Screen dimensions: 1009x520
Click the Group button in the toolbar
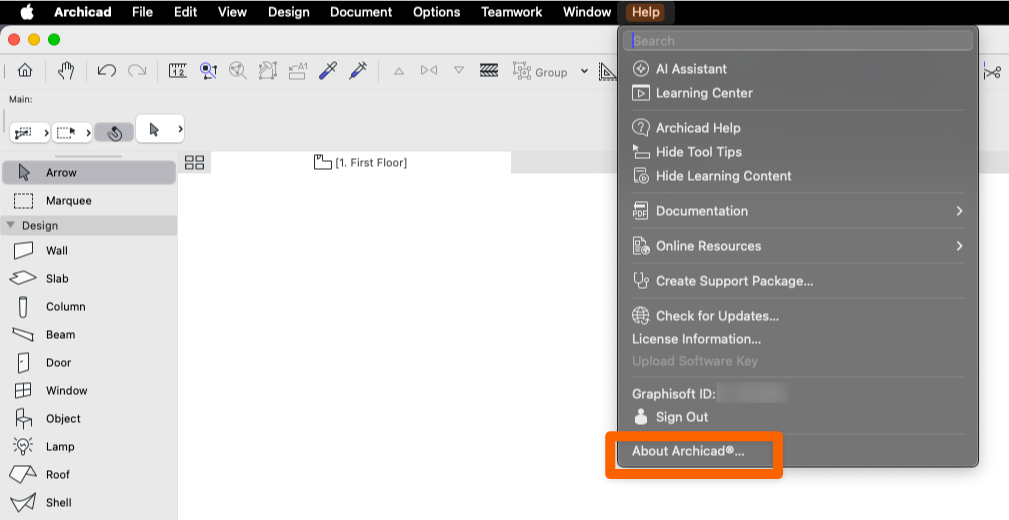pos(540,71)
